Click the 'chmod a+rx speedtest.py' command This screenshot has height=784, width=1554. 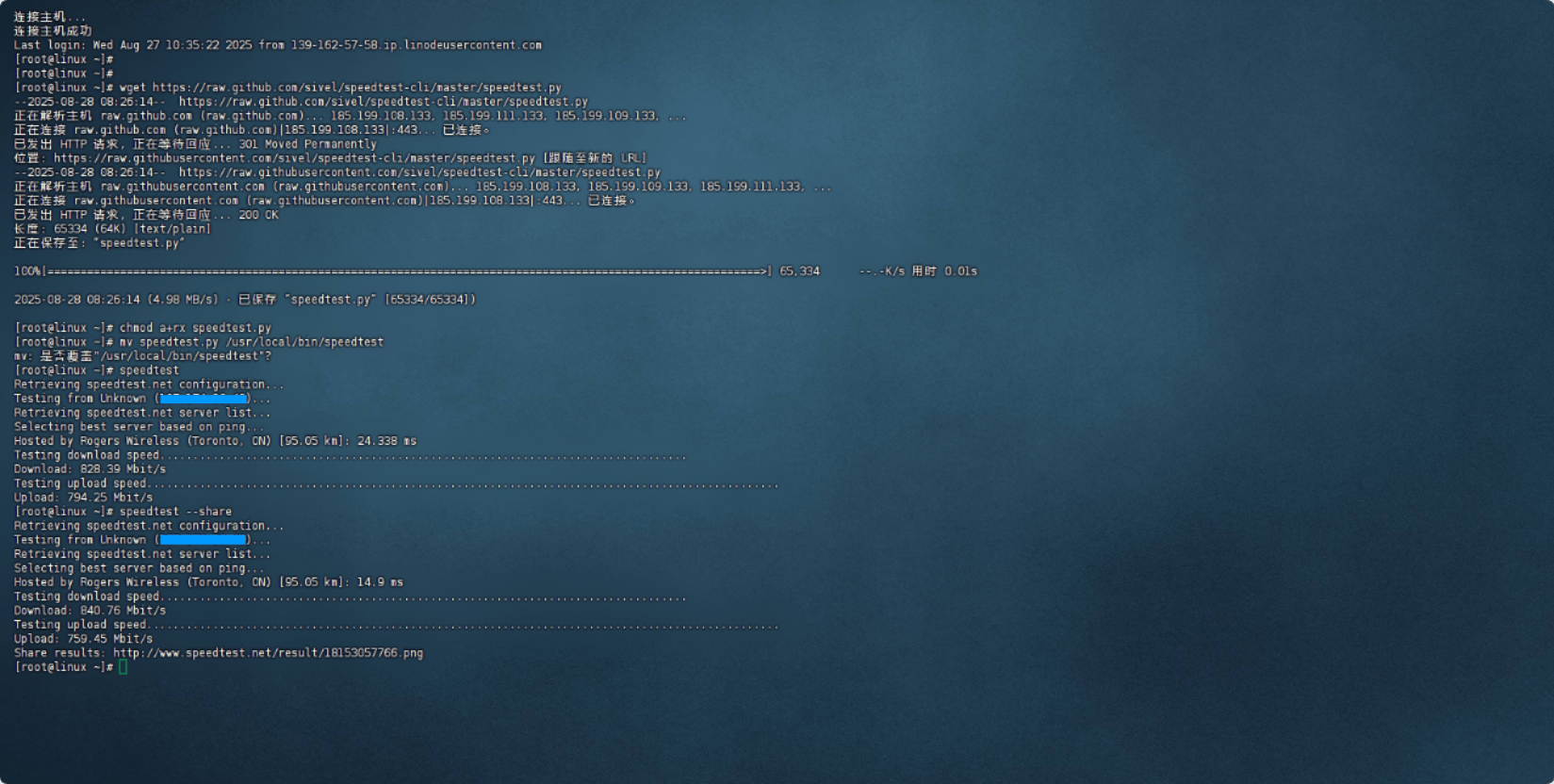195,328
